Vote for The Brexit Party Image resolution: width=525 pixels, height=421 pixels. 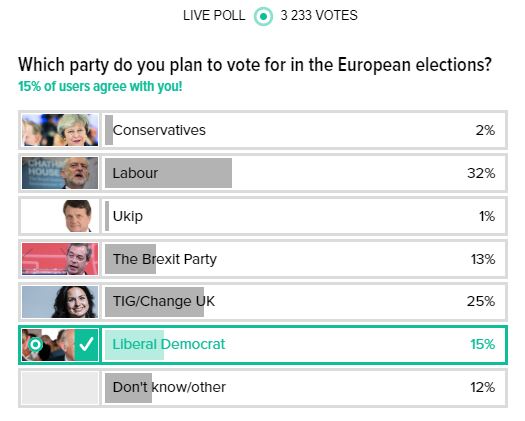(x=263, y=259)
